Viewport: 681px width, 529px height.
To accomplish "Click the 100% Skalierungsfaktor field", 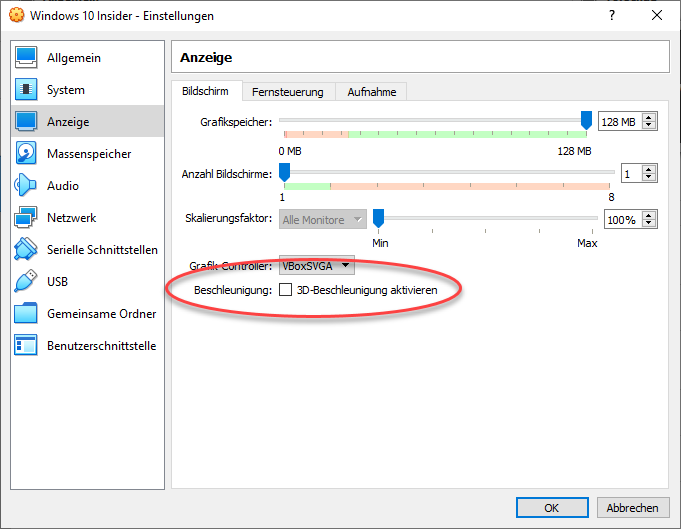I will click(623, 219).
